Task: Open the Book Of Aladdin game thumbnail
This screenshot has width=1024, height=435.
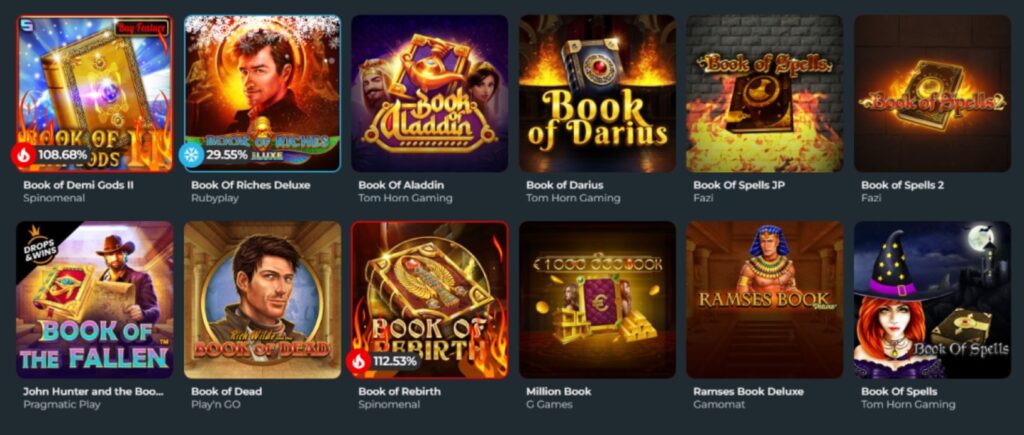Action: point(430,93)
